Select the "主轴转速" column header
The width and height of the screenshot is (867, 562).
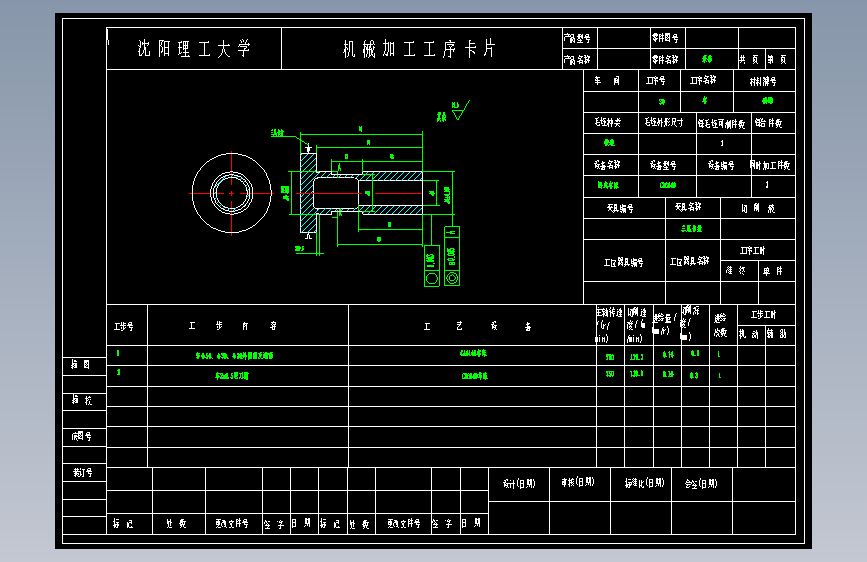coord(610,325)
